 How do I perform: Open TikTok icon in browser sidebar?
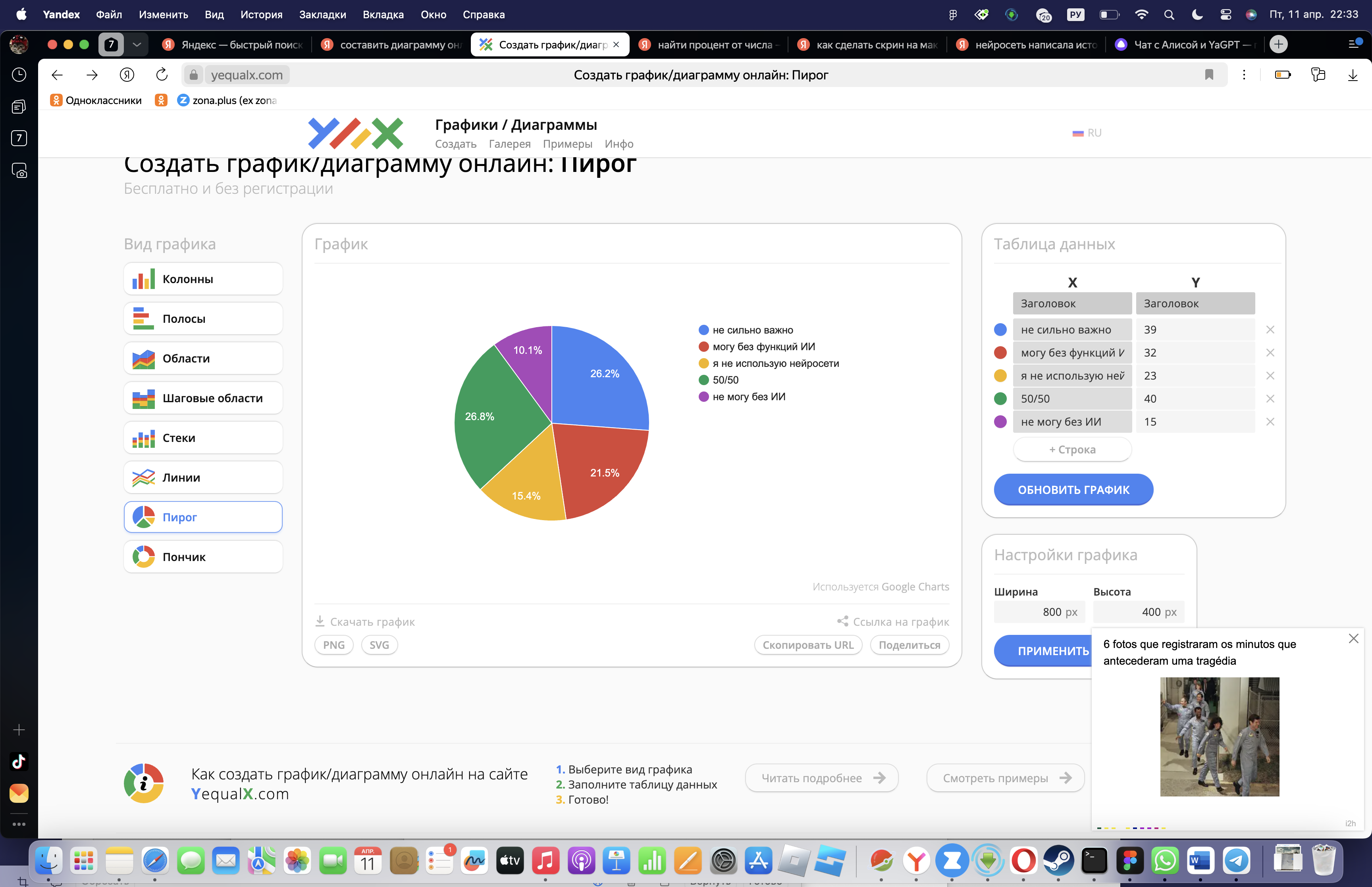19,762
